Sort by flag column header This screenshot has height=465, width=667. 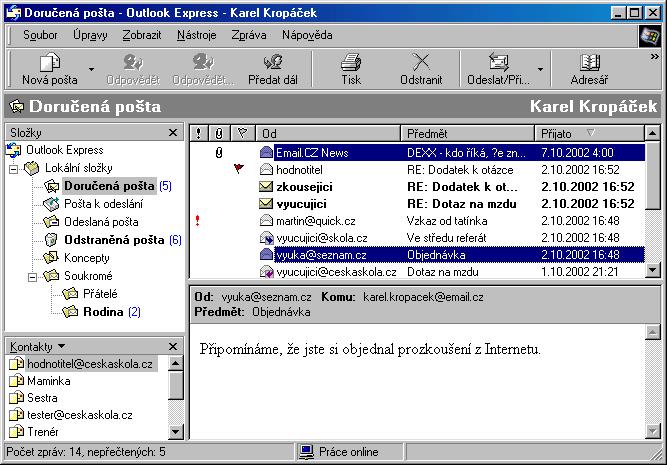pos(242,134)
